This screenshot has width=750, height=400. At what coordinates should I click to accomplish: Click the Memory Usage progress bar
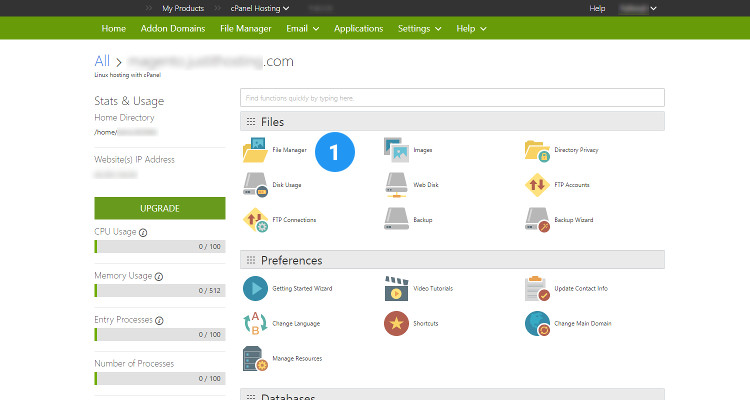pos(160,290)
